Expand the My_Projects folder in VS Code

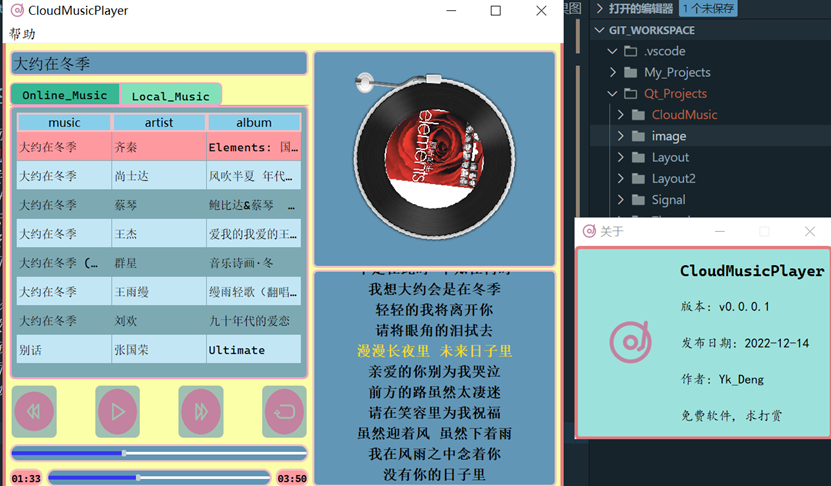(x=612, y=72)
